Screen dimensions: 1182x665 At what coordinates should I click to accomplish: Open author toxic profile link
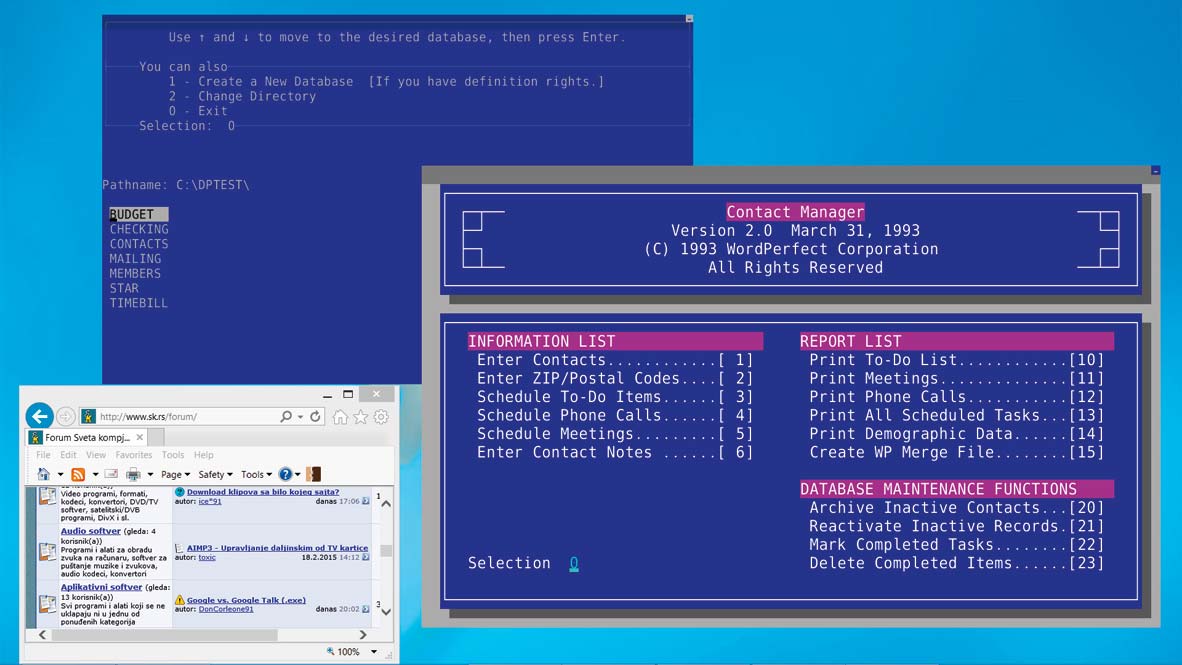coord(207,557)
